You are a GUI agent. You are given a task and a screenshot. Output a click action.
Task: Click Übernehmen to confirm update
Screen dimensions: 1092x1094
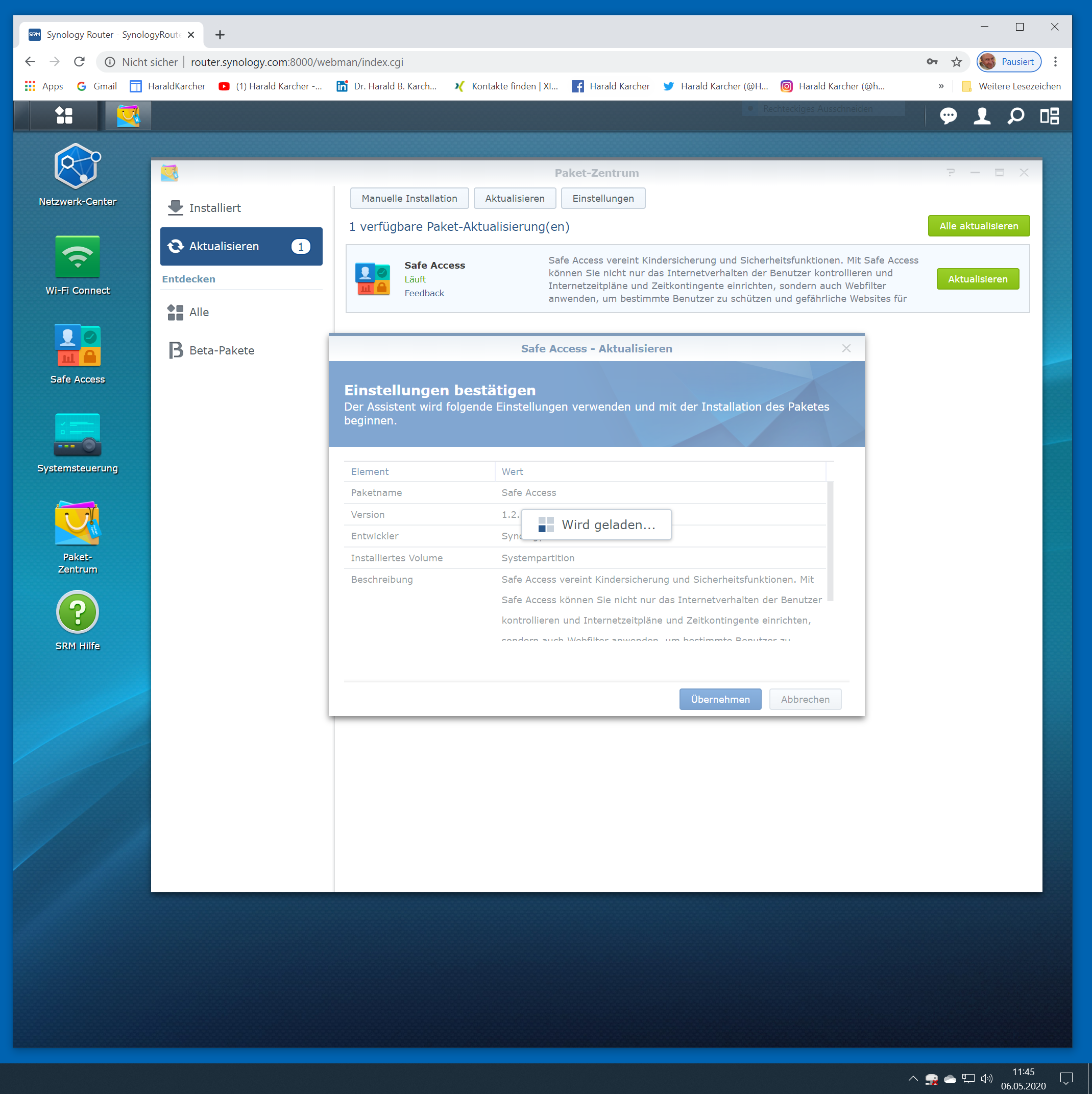(x=720, y=699)
